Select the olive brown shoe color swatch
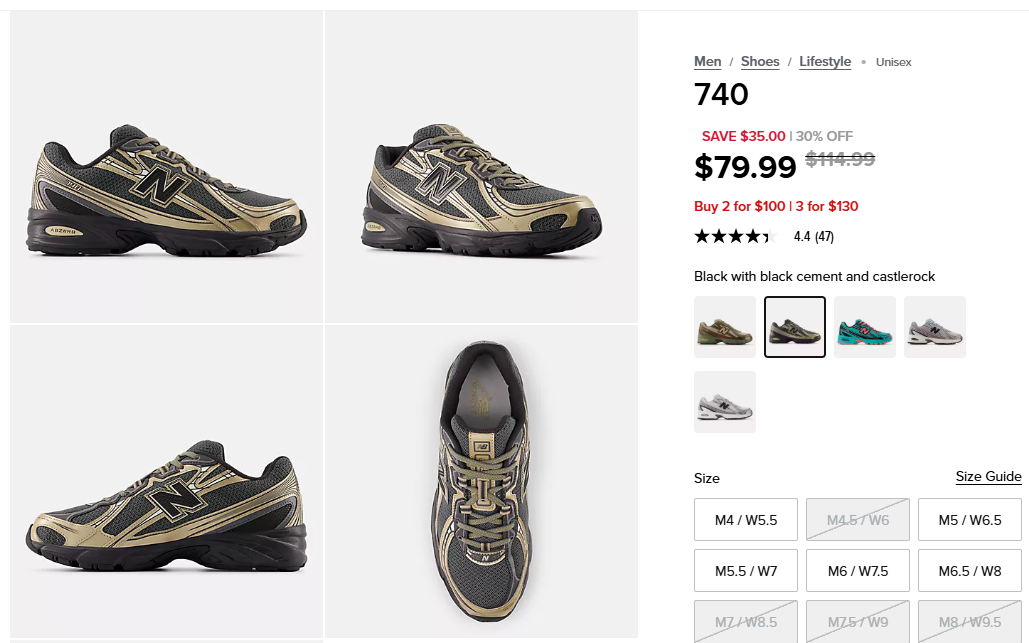Viewport: 1029px width, 643px height. (725, 327)
